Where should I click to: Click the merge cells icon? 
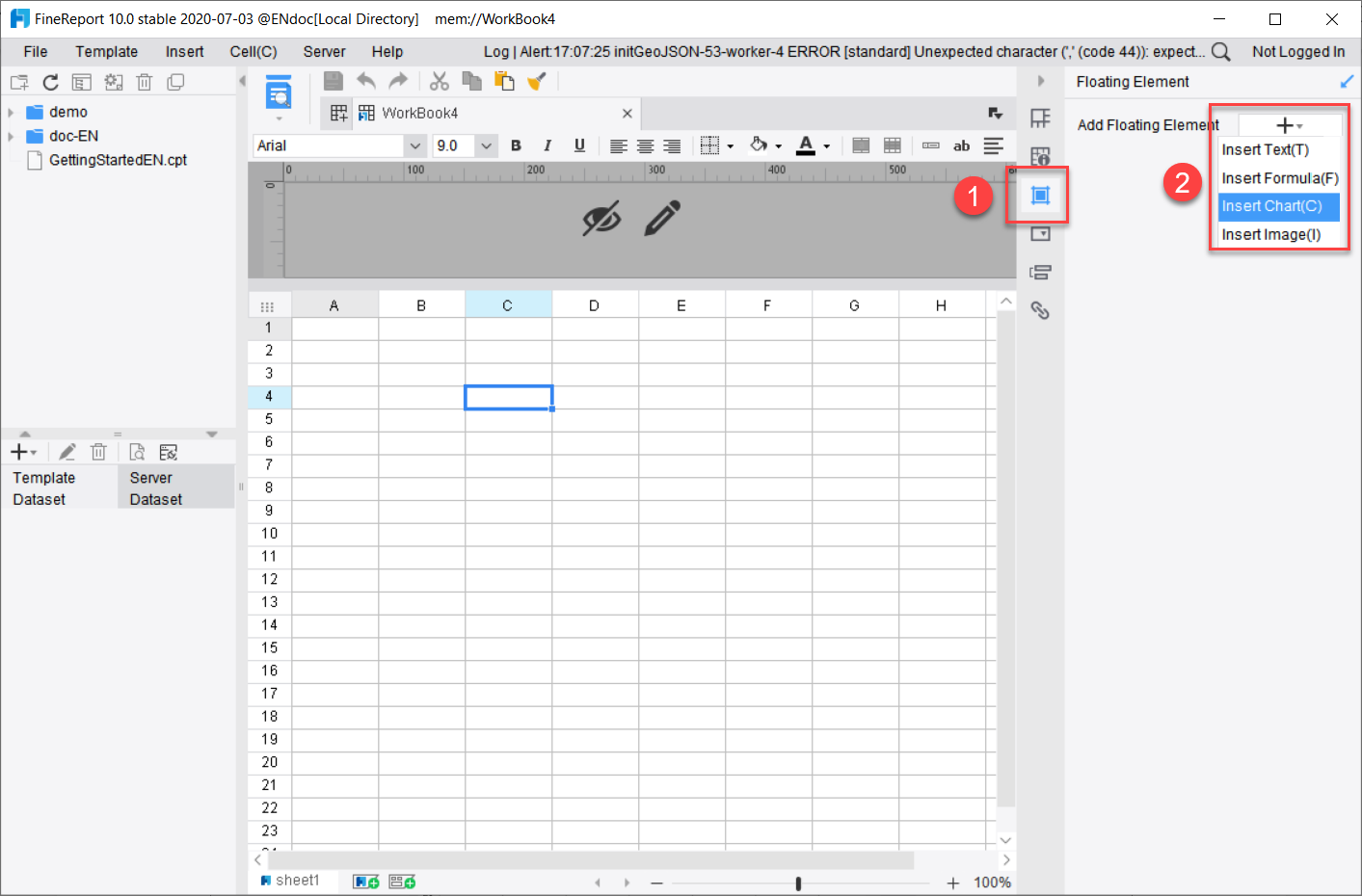coord(862,145)
